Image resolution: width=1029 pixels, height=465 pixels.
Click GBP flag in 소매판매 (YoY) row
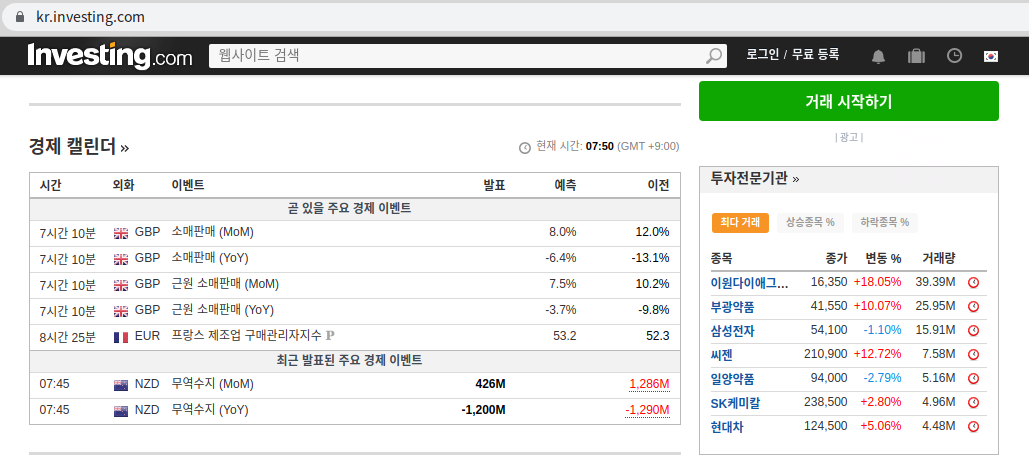pyautogui.click(x=121, y=259)
